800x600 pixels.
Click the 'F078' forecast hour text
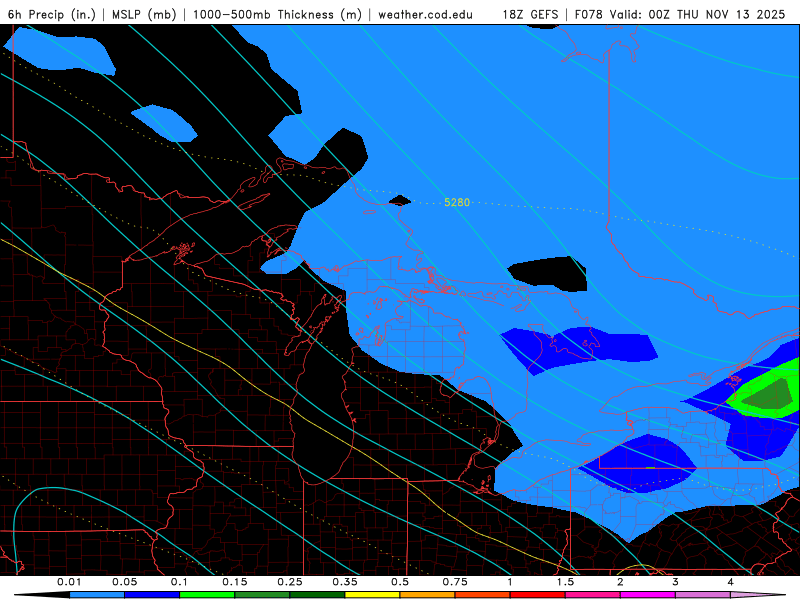point(589,14)
